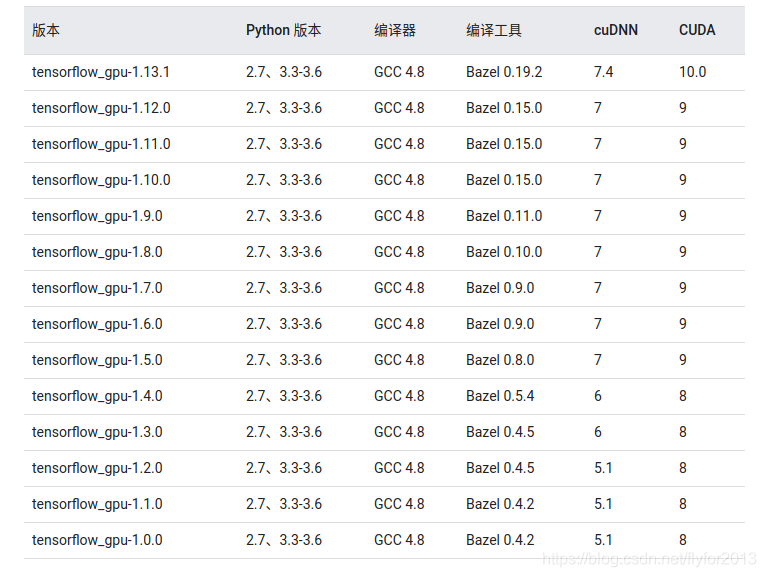Click the Bazel 0.10.0 cell
This screenshot has height=577, width=766.
(x=504, y=252)
